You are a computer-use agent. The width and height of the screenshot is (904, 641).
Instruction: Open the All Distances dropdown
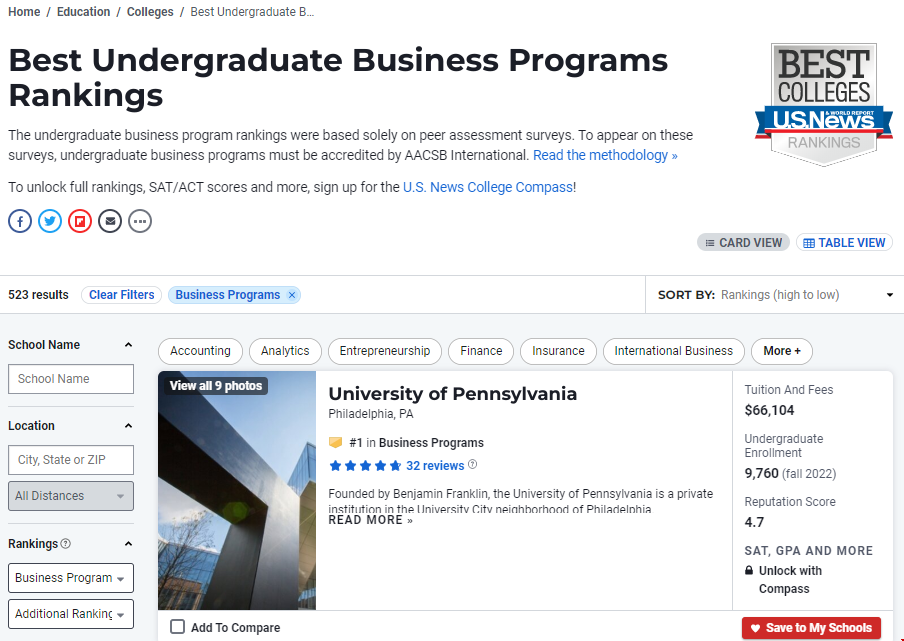tap(70, 496)
